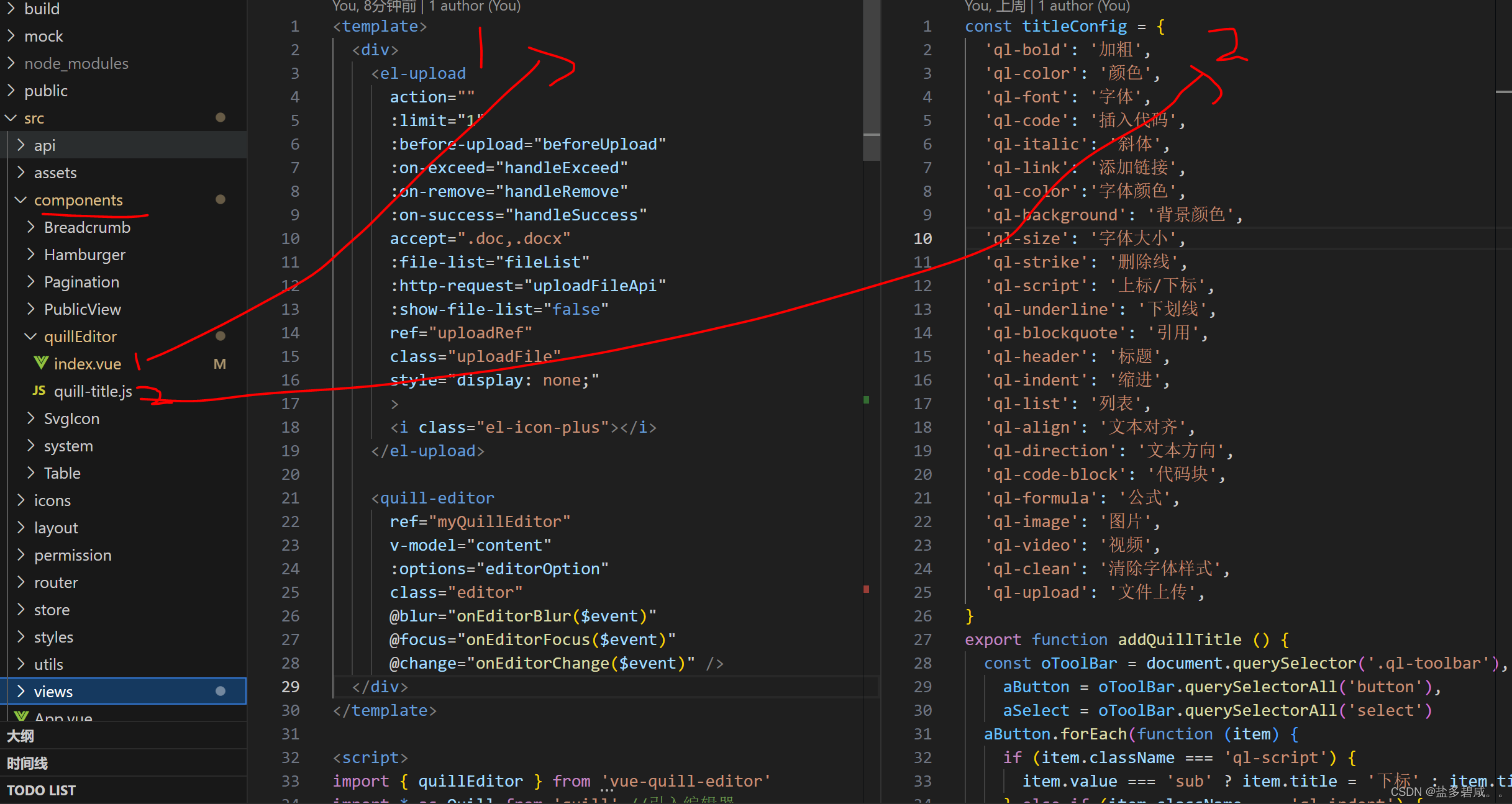Click the modified dot on components folder
Image resolution: width=1512 pixels, height=804 pixels.
click(x=220, y=199)
